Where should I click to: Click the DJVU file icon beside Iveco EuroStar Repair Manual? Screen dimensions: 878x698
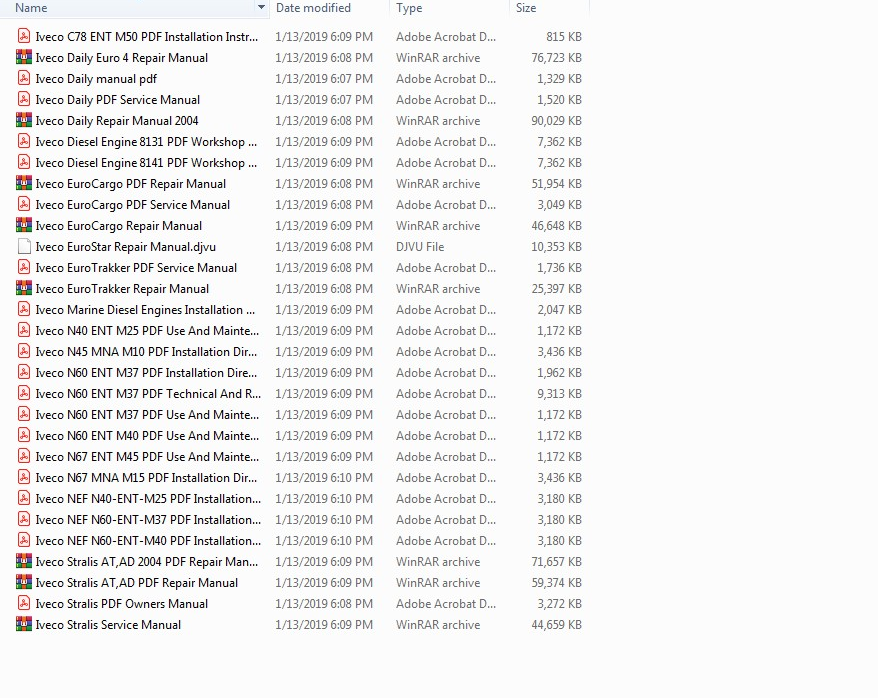(x=23, y=246)
